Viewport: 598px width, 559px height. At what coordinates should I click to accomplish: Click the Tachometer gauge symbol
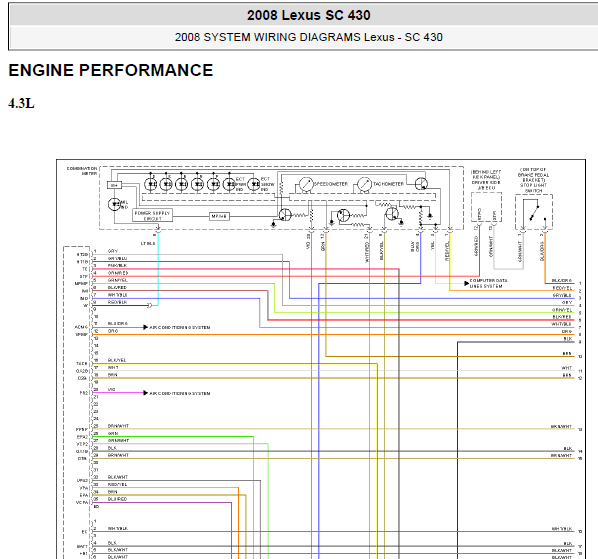pyautogui.click(x=365, y=184)
